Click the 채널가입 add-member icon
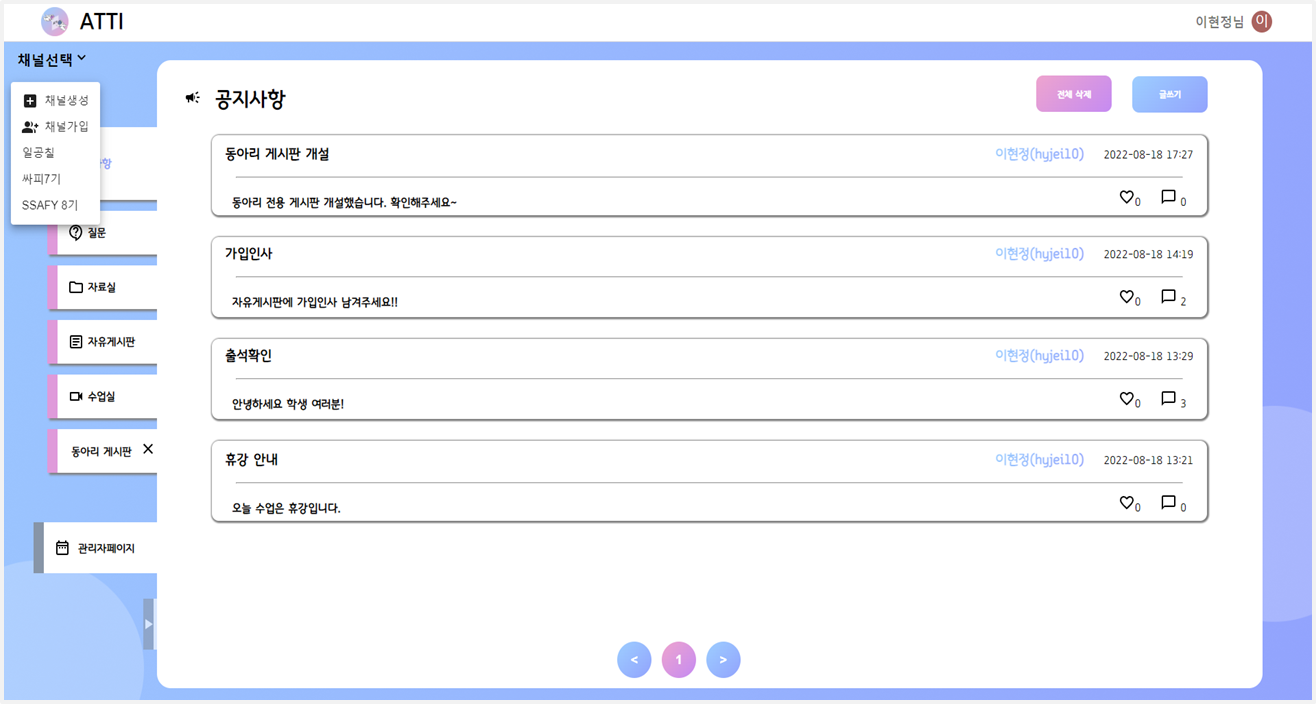 [29, 126]
